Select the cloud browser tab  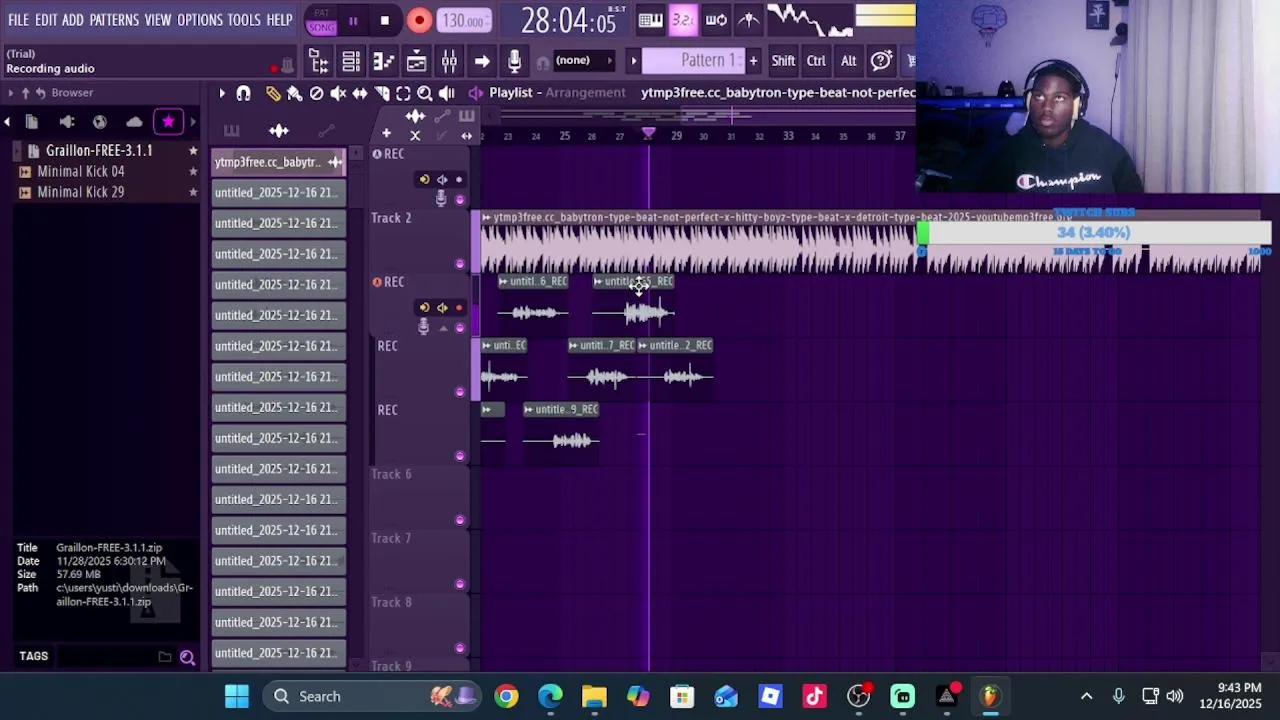click(134, 122)
